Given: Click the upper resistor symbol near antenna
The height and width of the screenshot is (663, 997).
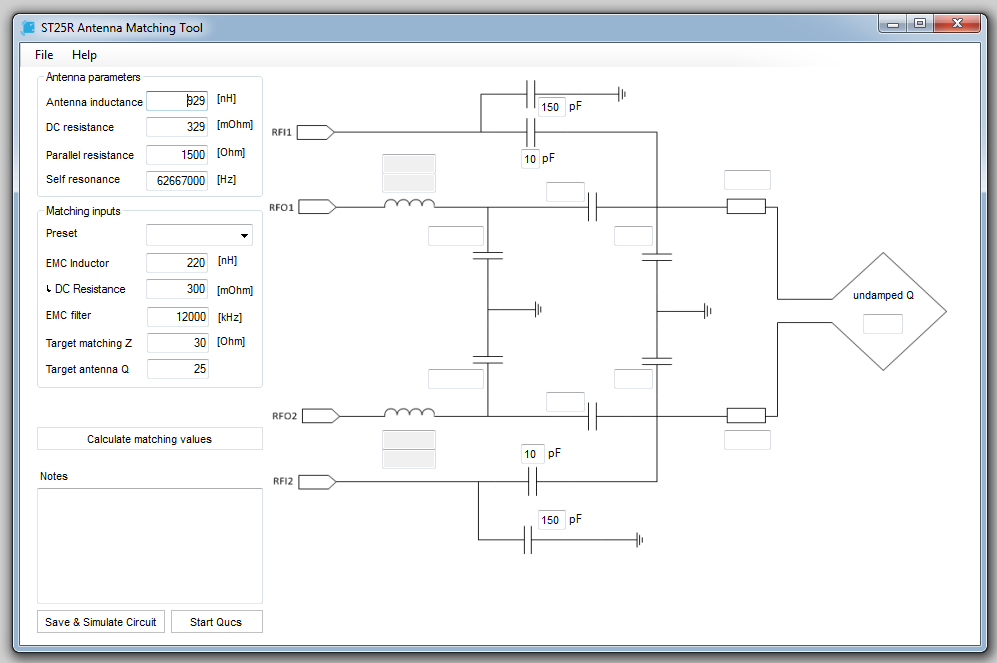Looking at the screenshot, I should 746,207.
